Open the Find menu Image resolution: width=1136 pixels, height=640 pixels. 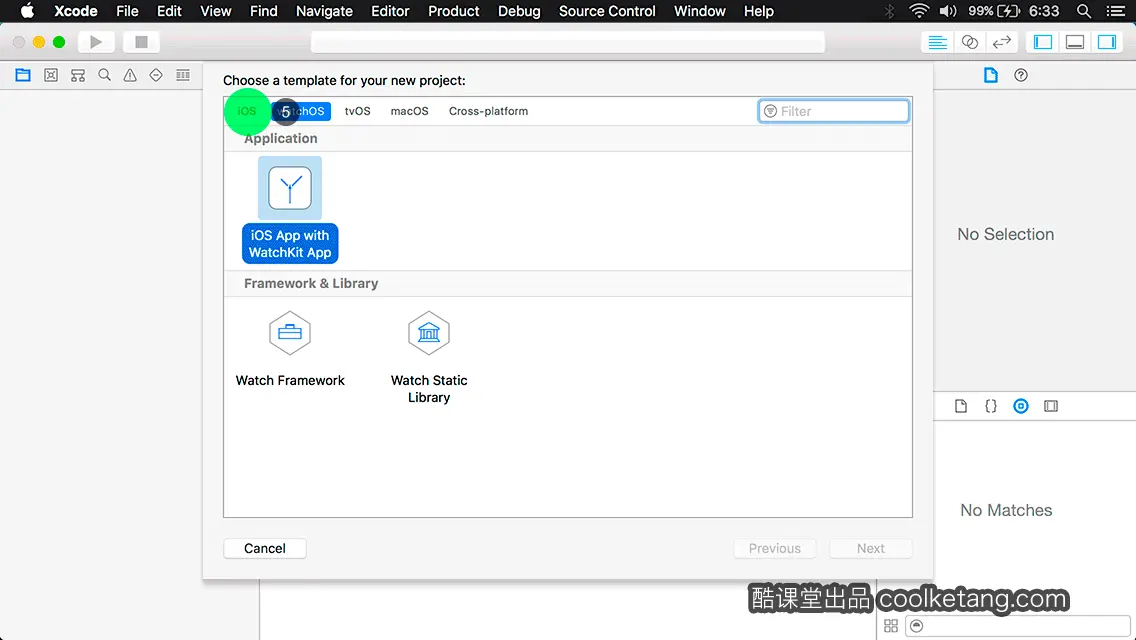[264, 11]
